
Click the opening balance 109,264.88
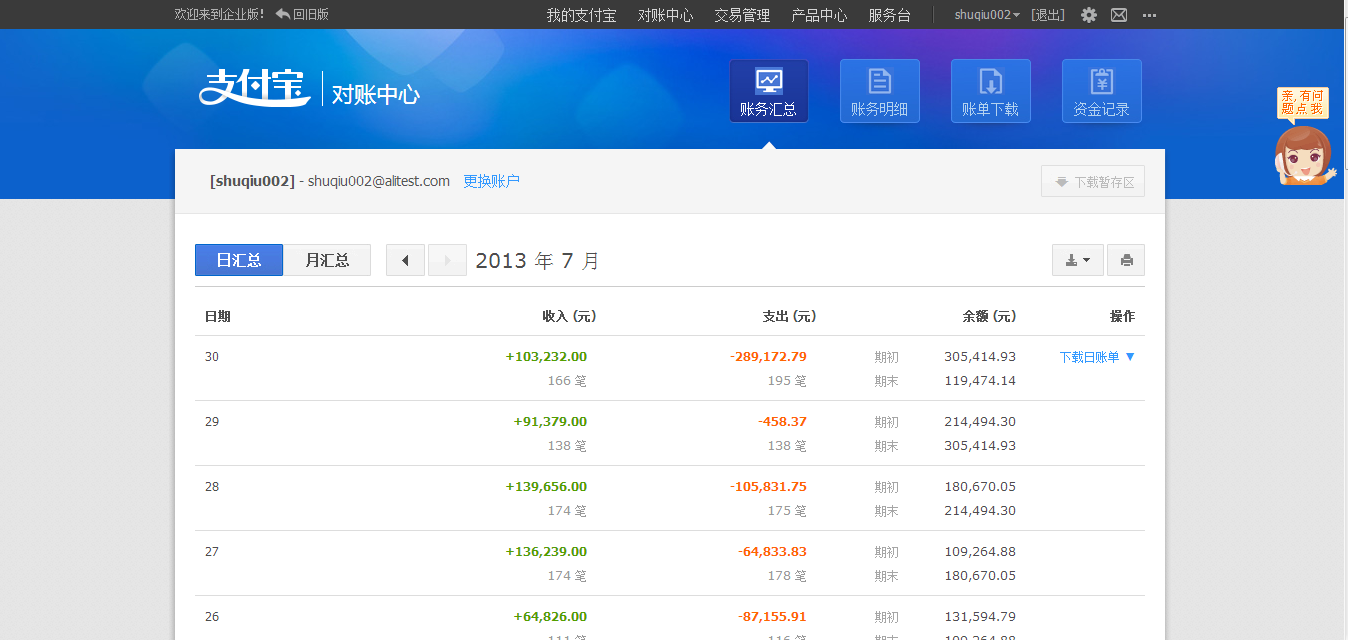click(x=980, y=552)
